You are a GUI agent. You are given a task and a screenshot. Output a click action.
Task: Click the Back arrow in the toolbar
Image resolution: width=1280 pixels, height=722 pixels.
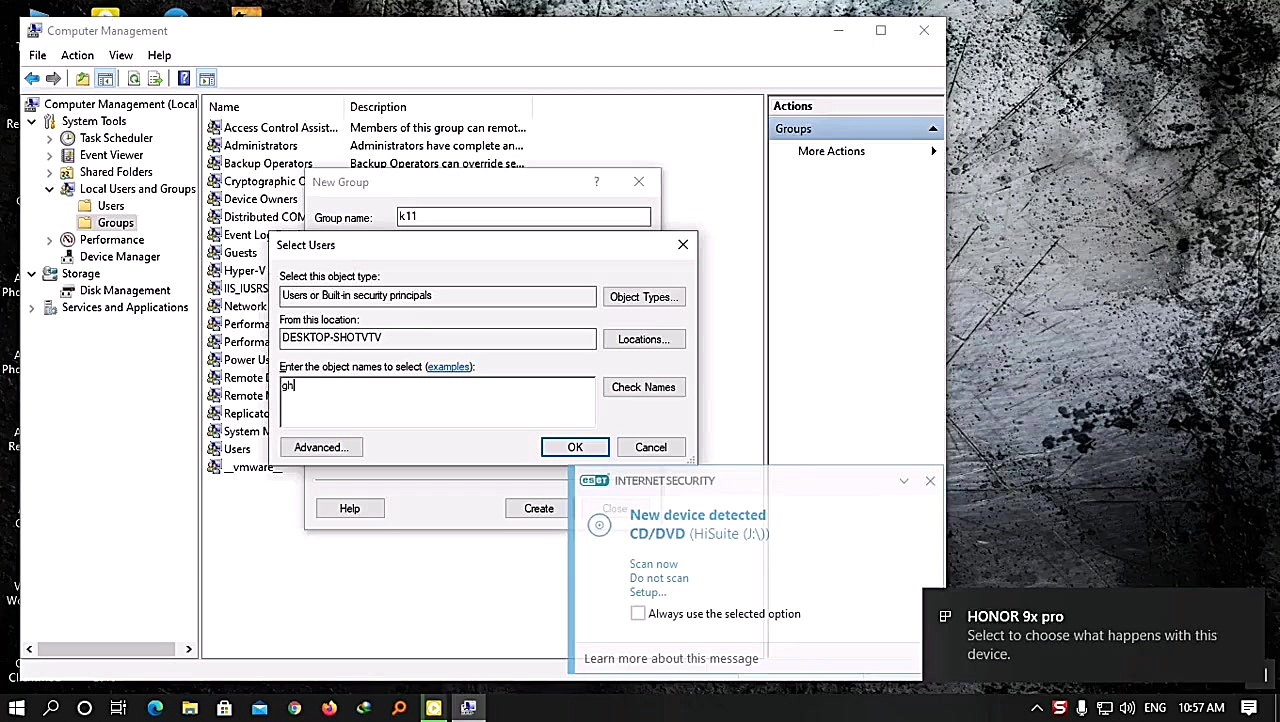coord(32,79)
